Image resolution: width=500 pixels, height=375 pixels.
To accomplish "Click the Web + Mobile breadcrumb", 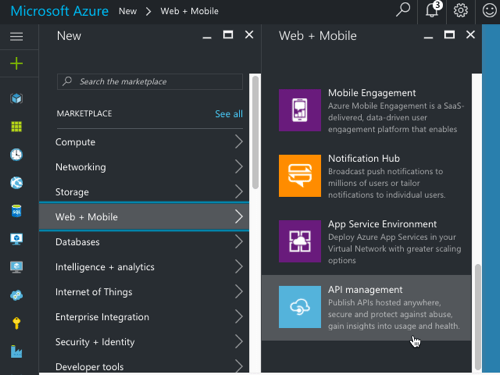I will point(189,11).
